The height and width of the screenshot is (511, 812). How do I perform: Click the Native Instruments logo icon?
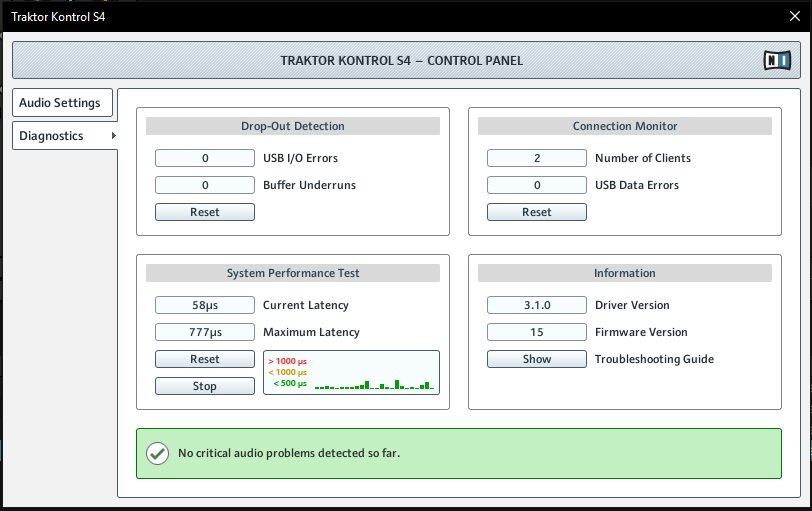point(777,60)
